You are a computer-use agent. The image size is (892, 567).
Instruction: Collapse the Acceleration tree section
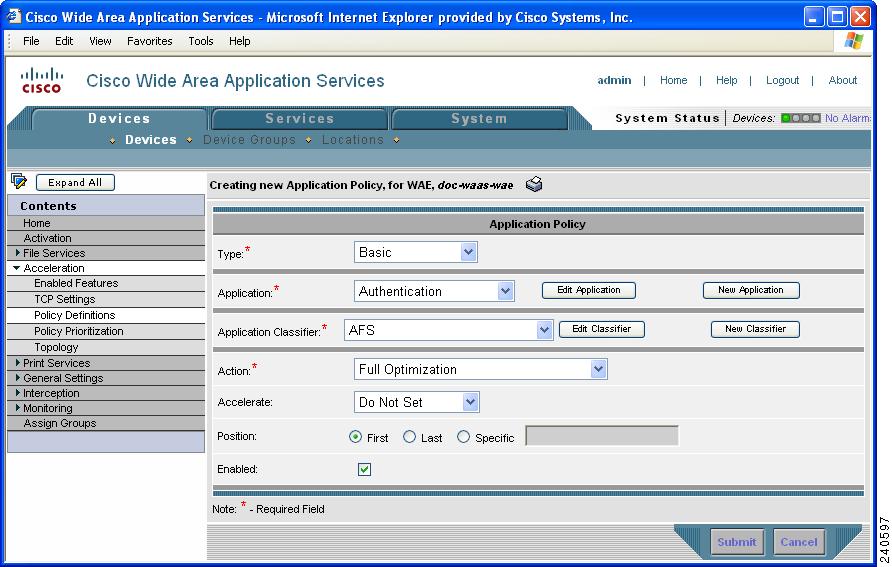16,268
